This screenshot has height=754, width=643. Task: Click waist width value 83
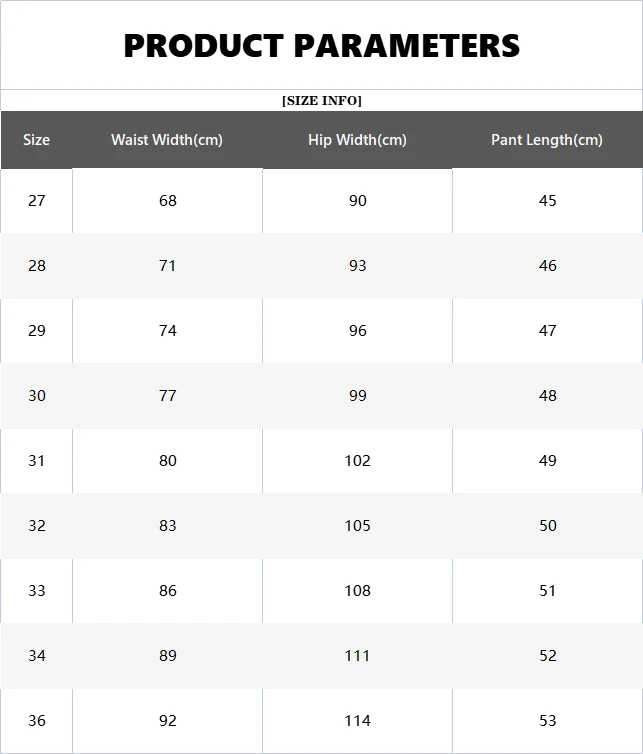168,526
